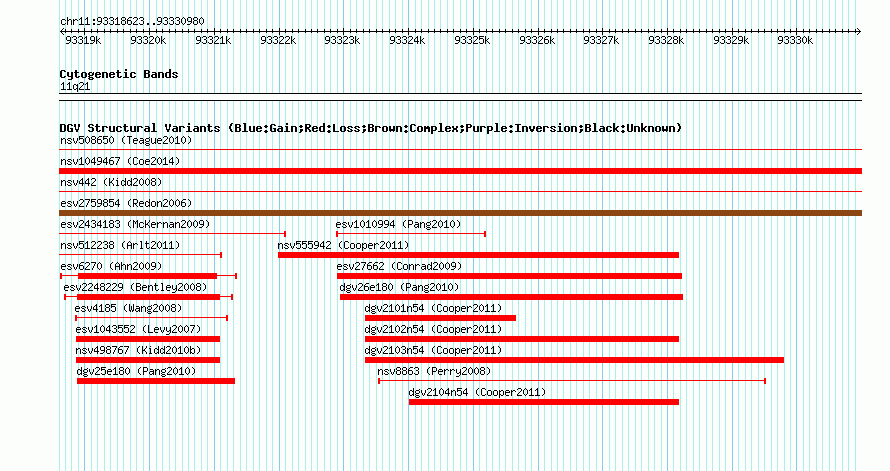Click the Cytogenetic Bands track title
The image size is (890, 471).
pos(119,74)
